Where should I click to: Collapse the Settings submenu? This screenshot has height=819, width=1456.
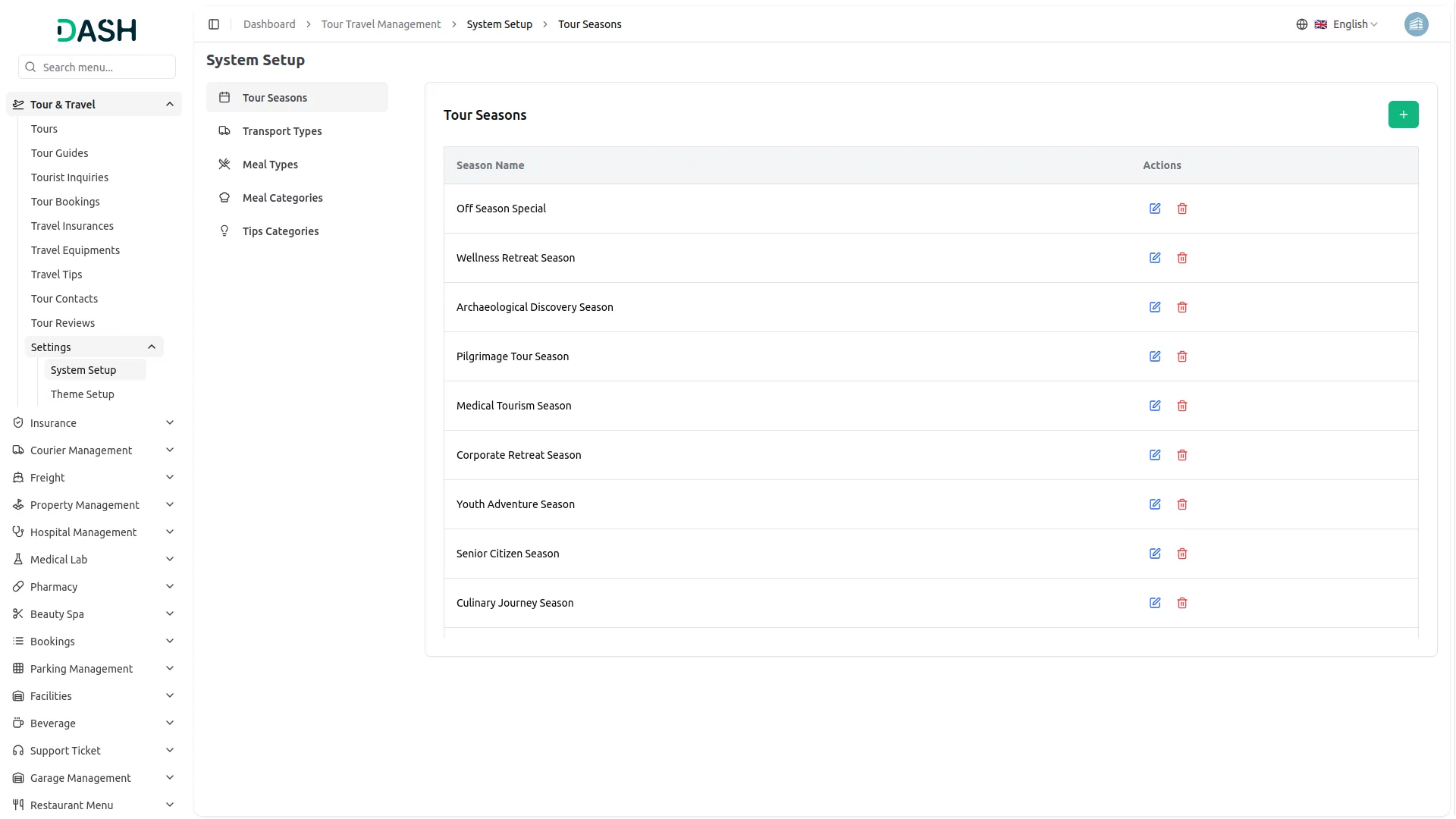click(x=152, y=347)
